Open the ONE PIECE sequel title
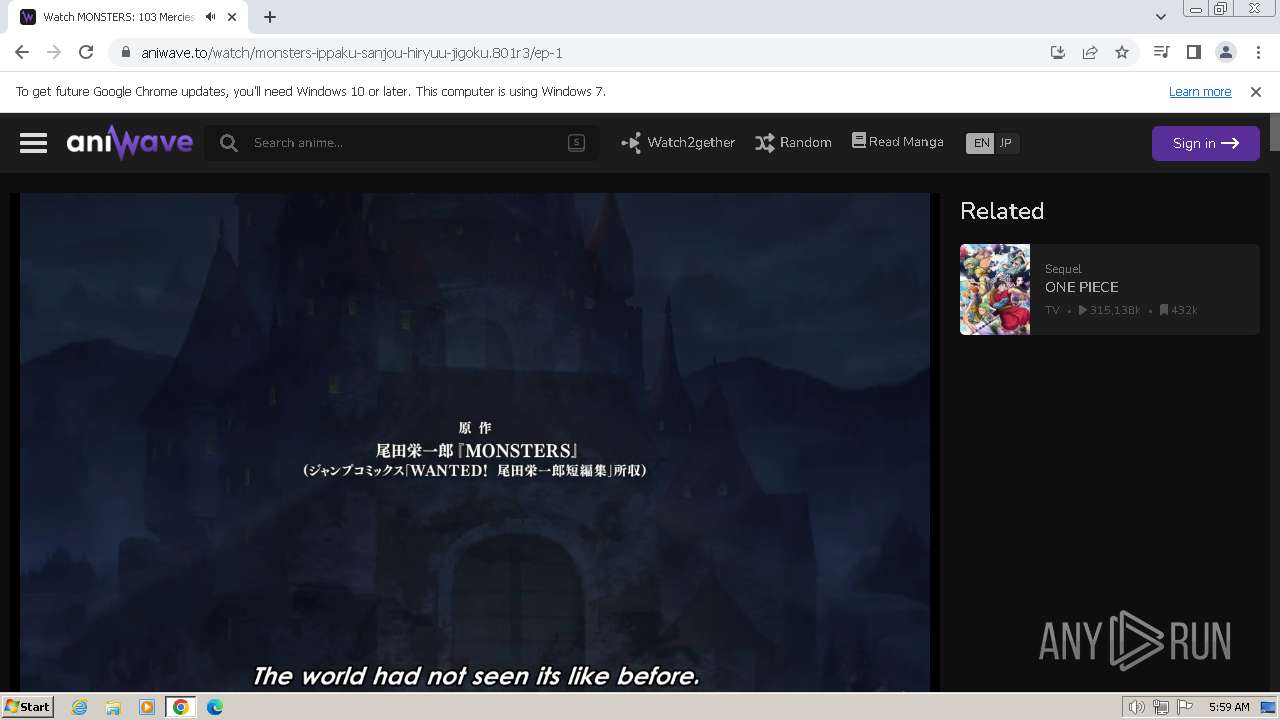The image size is (1280, 720). point(1082,287)
